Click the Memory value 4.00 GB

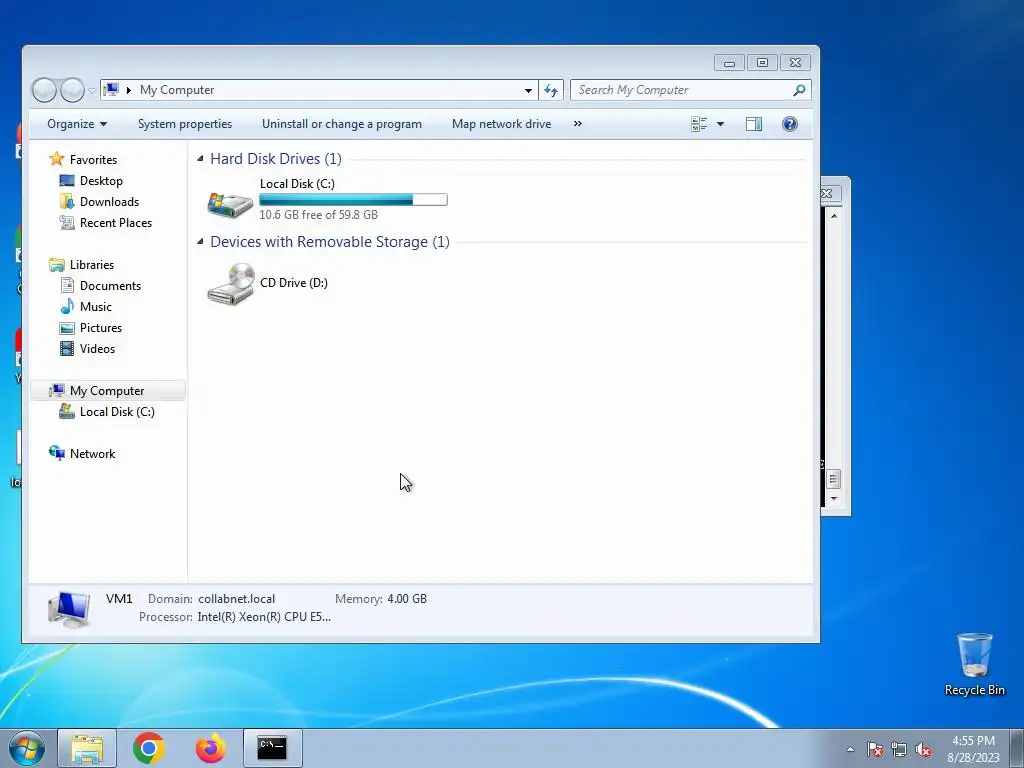tap(407, 599)
